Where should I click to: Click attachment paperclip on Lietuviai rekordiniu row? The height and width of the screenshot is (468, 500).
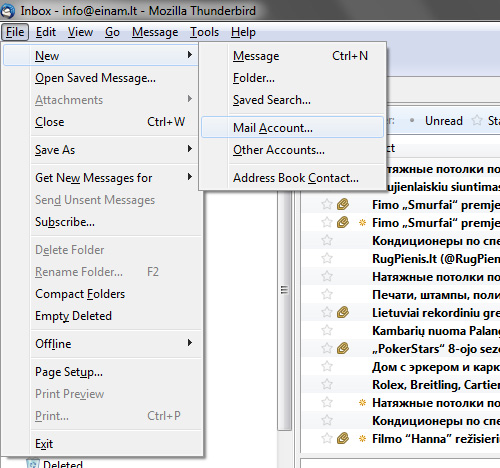coord(343,312)
